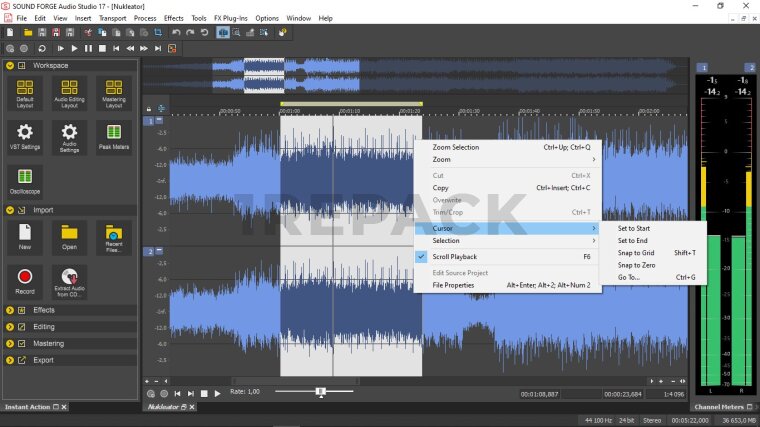760x427 pixels.
Task: Open the Peak Meters tool
Action: 113,137
